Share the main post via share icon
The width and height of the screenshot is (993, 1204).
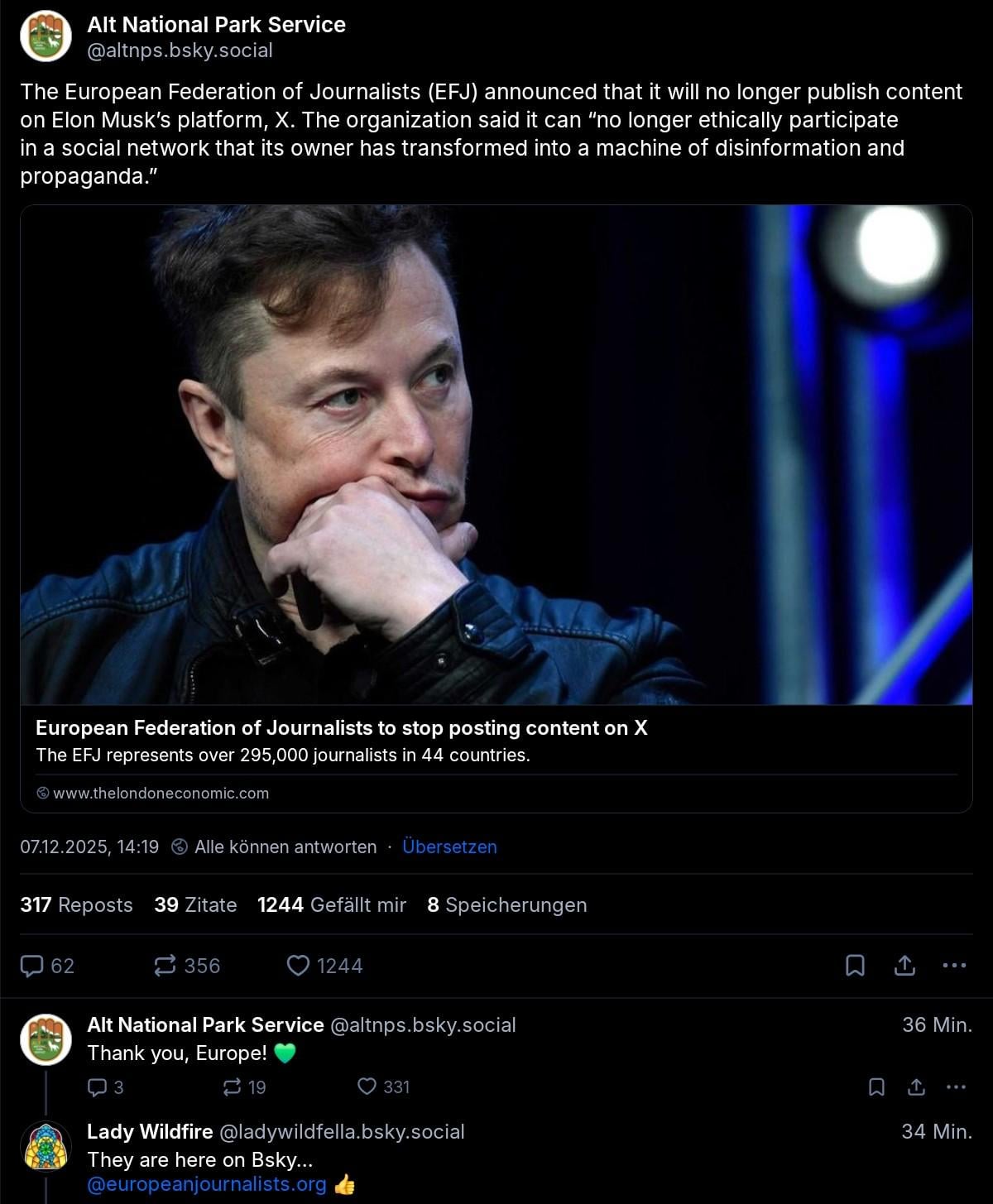click(904, 966)
